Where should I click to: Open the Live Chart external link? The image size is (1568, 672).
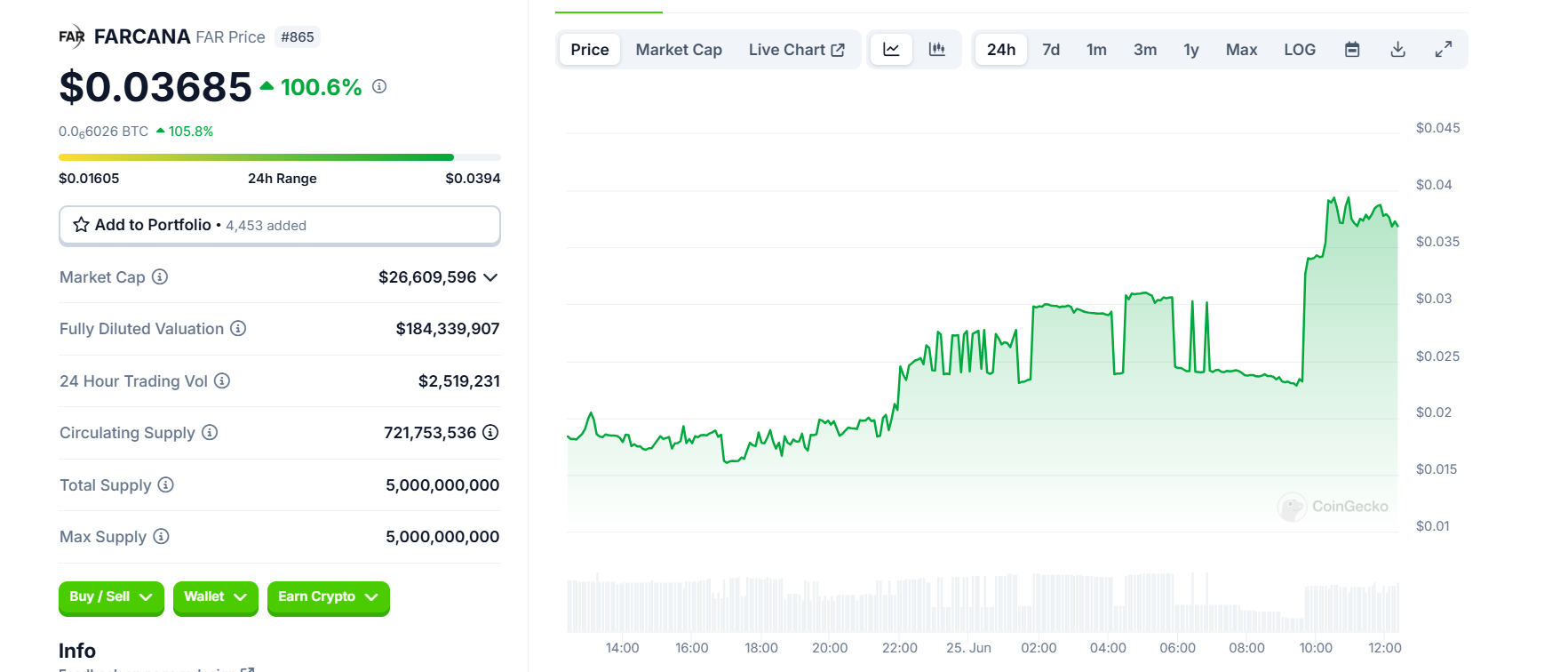(x=796, y=50)
